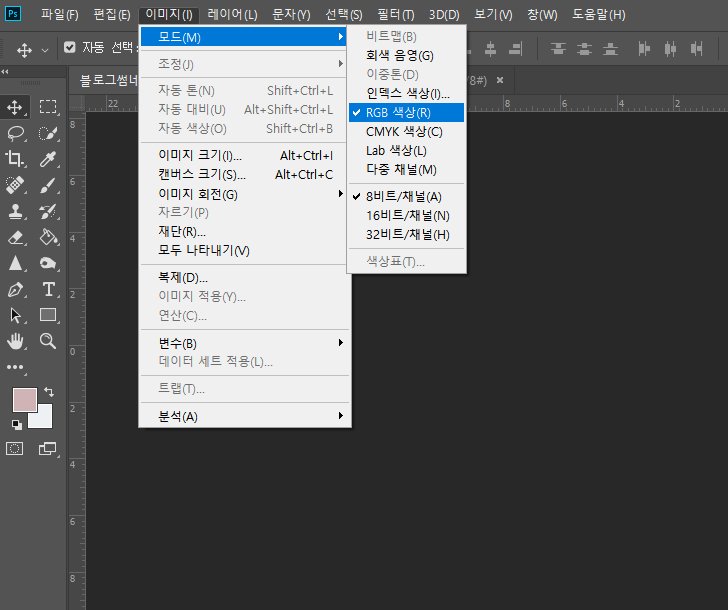Select the Horizontal Type tool

click(x=47, y=289)
